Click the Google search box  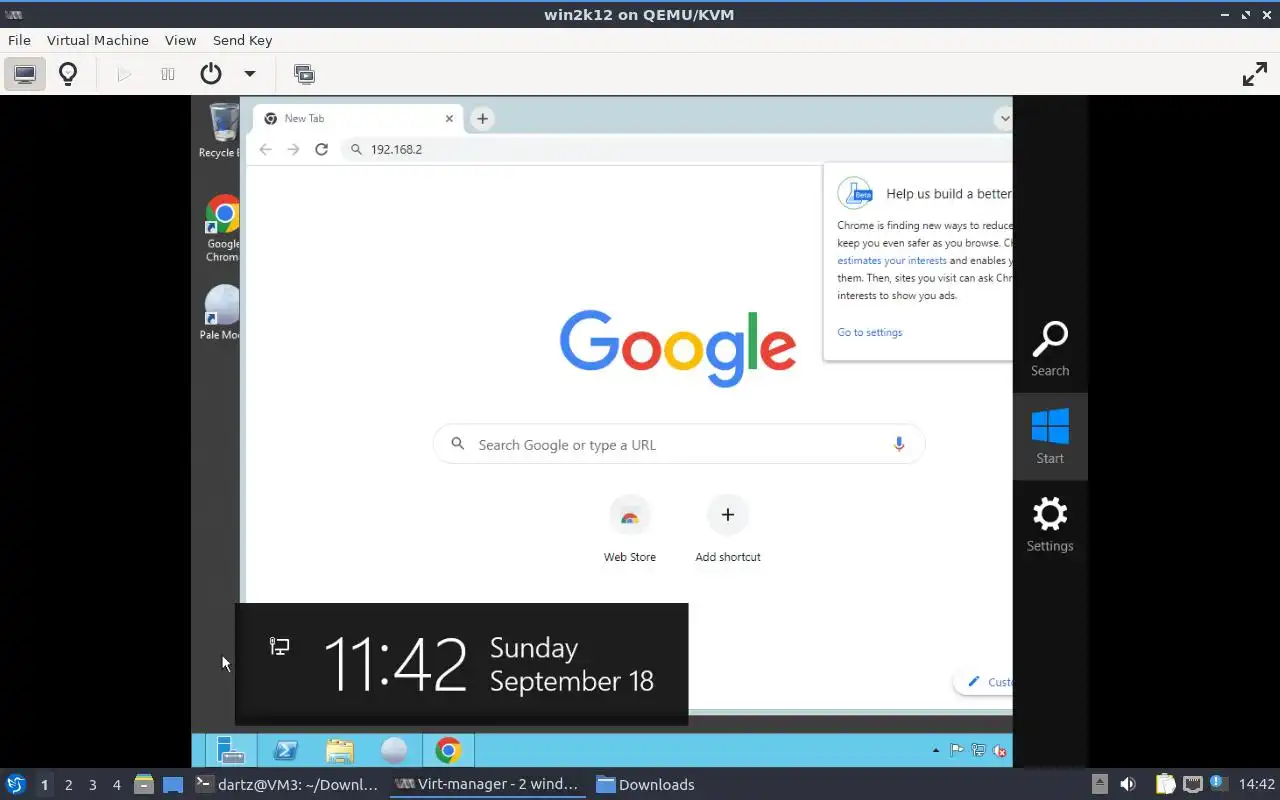tap(679, 444)
